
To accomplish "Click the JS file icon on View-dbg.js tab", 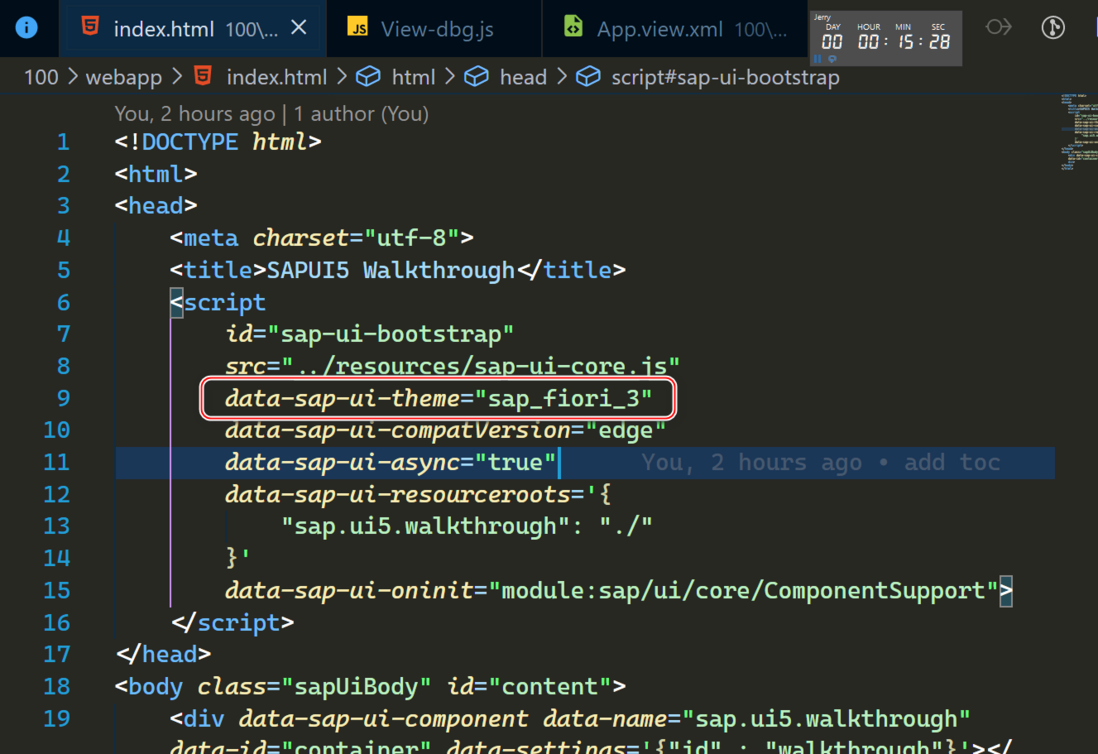I will (x=358, y=27).
